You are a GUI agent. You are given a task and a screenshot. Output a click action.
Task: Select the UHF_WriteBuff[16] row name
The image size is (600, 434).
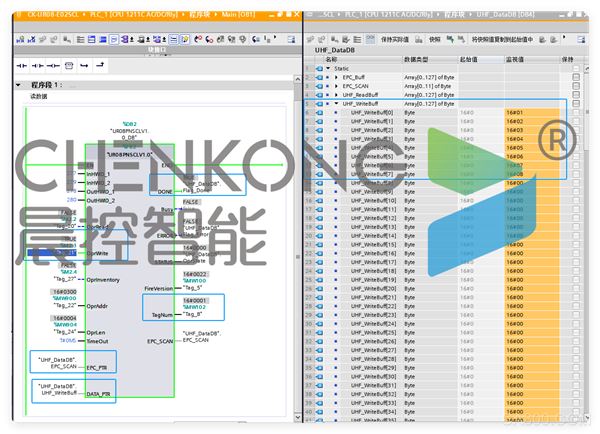373,253
